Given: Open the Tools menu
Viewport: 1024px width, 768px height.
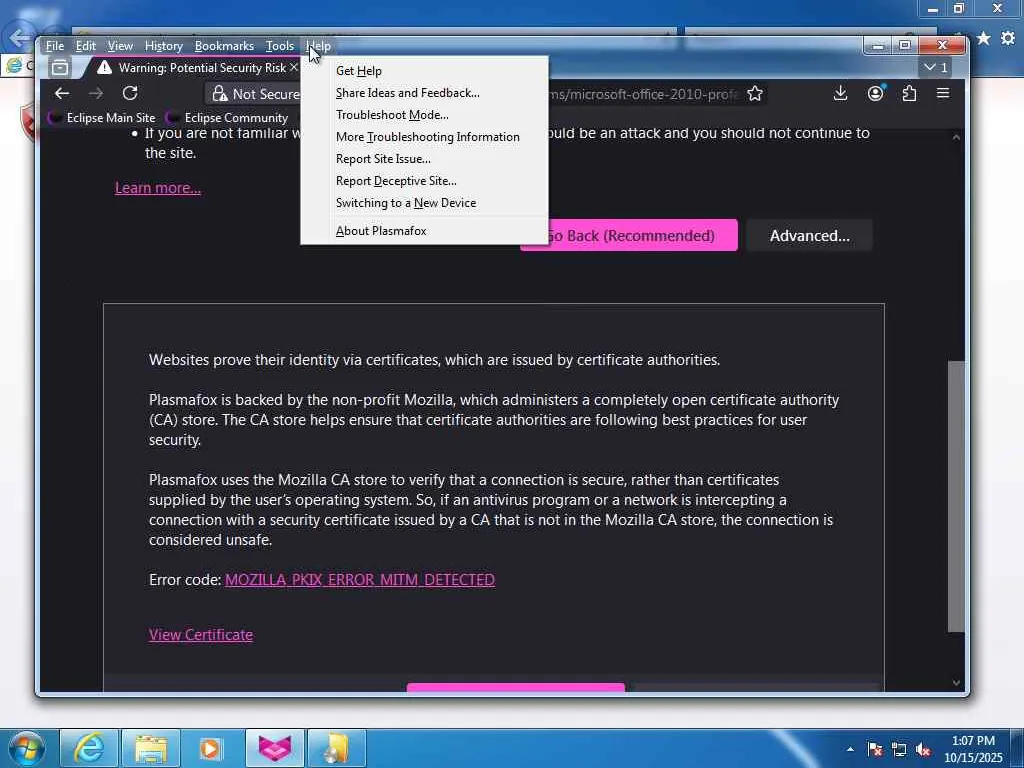Looking at the screenshot, I should tap(280, 46).
